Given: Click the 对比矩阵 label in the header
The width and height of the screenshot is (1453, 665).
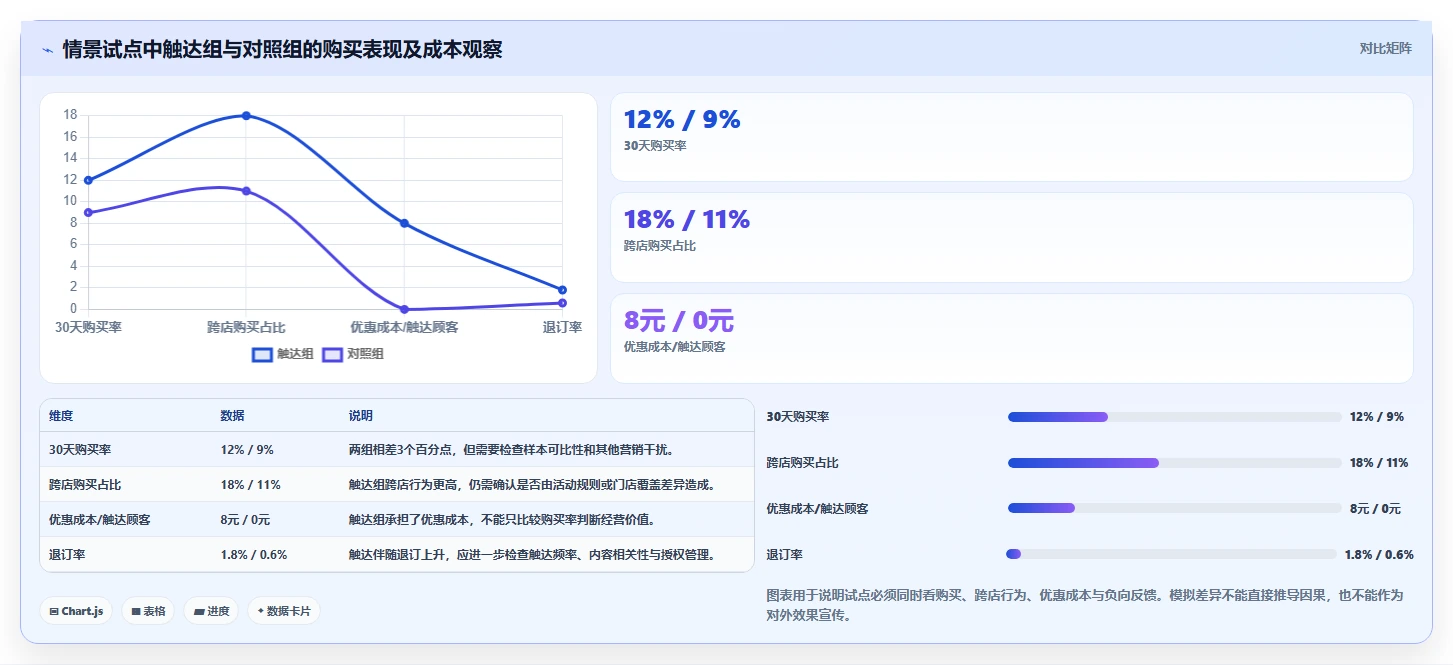Looking at the screenshot, I should tap(1385, 48).
